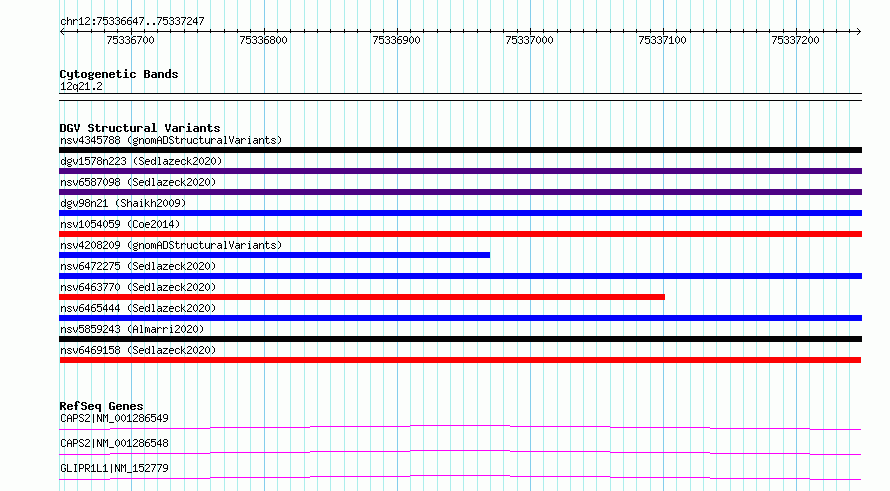
Task: Click the blue bar below nsv6472275
Action: click(460, 276)
